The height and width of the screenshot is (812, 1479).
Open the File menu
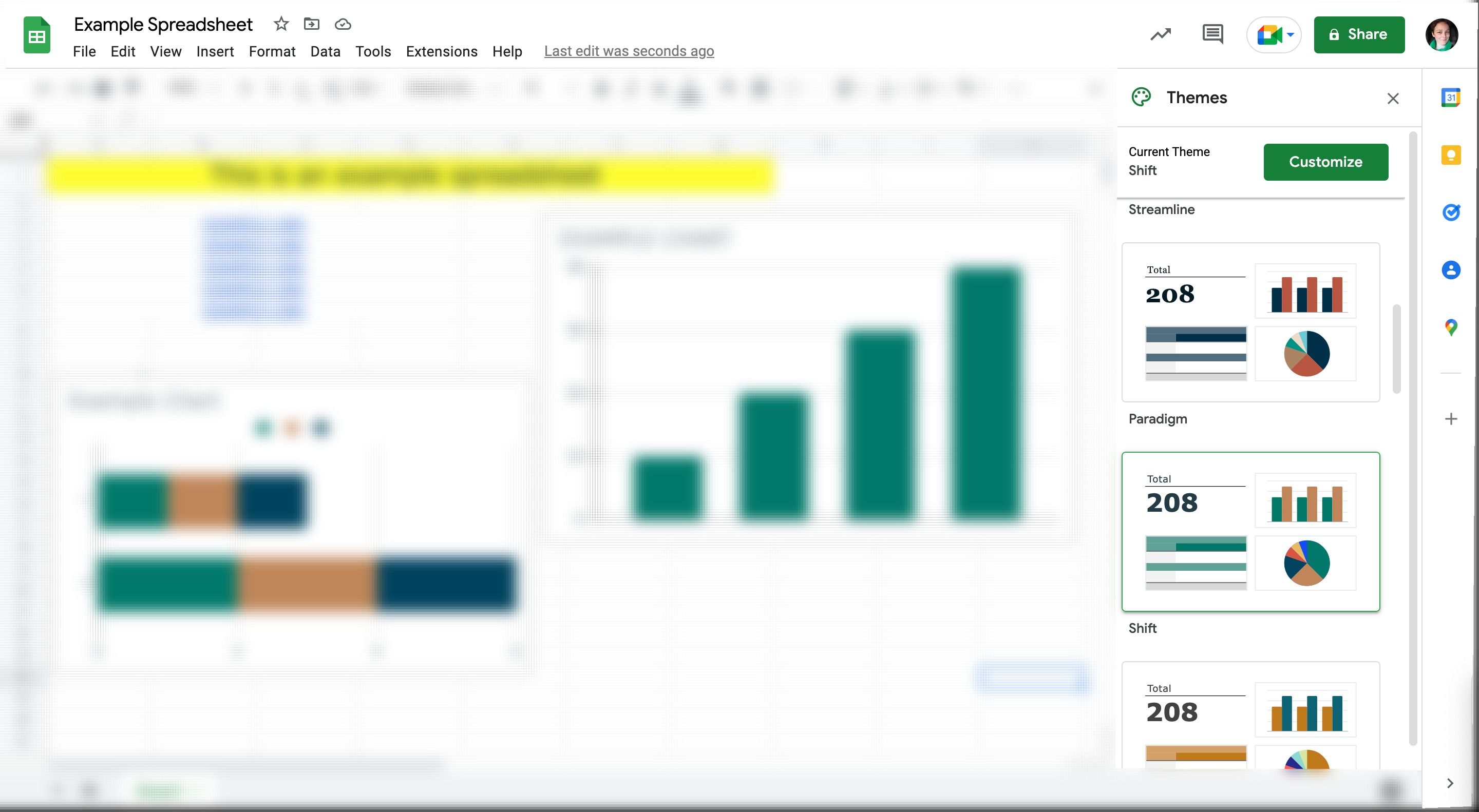pos(84,51)
